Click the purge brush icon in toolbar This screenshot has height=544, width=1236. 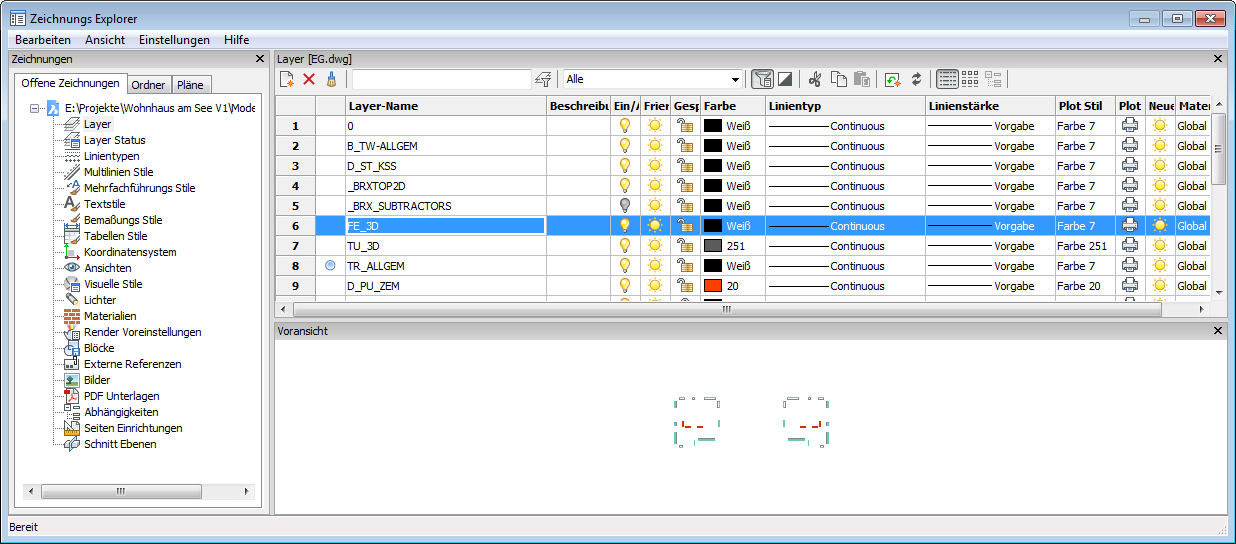(331, 79)
